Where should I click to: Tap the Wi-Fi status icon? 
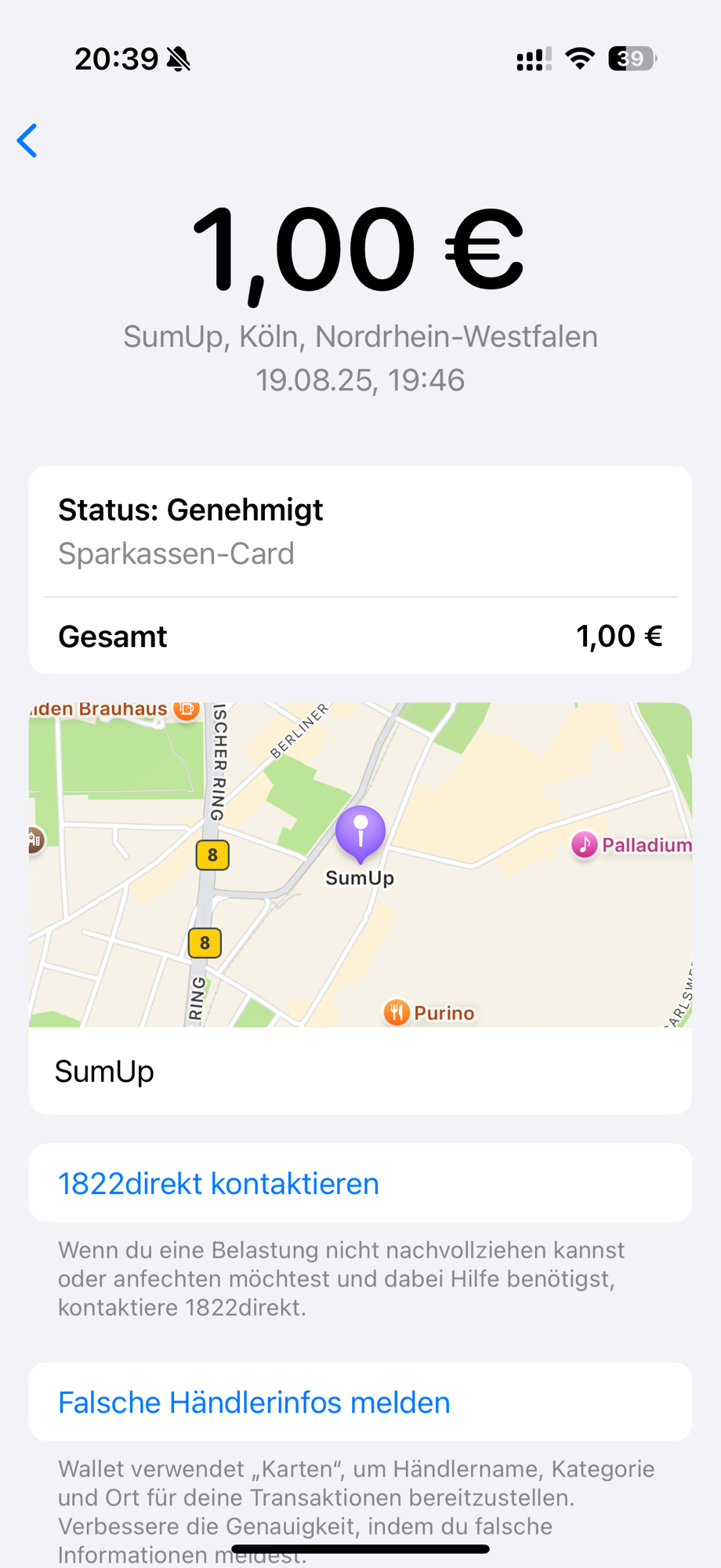[x=580, y=59]
